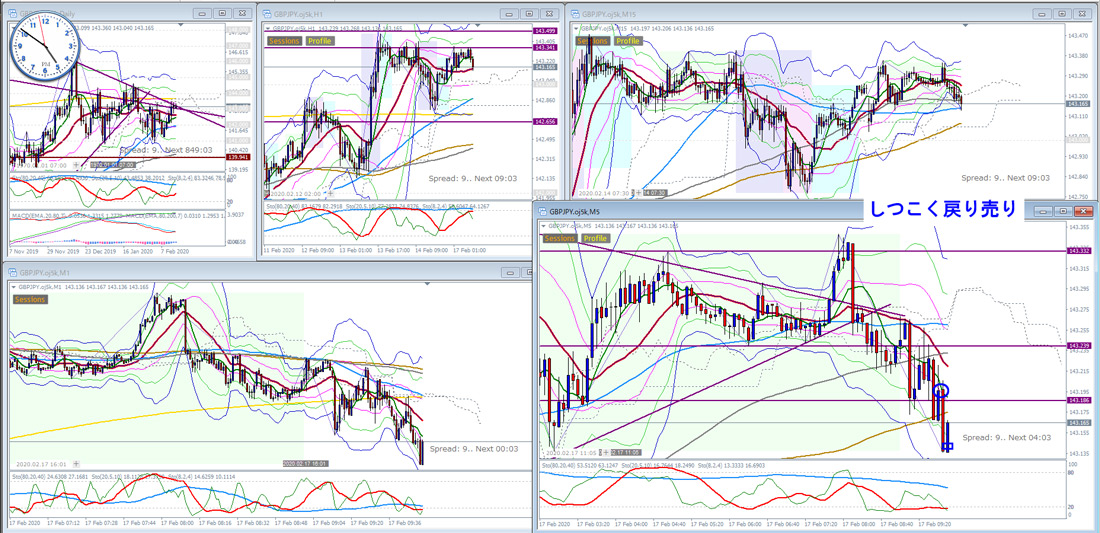1100x533 pixels.
Task: Toggle the Sessions button in the M1 chart
Action: (30, 299)
